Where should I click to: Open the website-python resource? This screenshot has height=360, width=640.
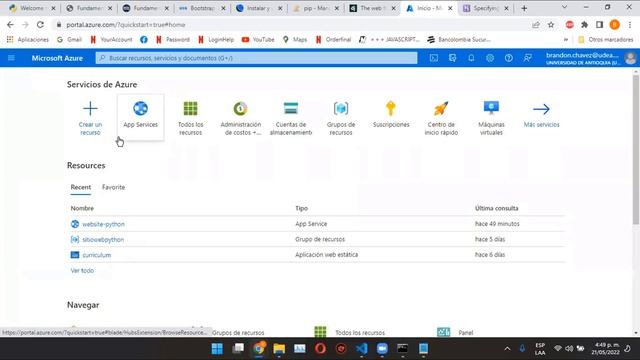click(103, 224)
